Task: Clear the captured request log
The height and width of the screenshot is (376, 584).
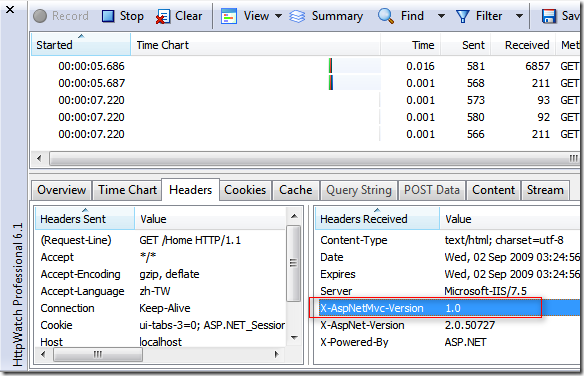Action: tap(179, 16)
